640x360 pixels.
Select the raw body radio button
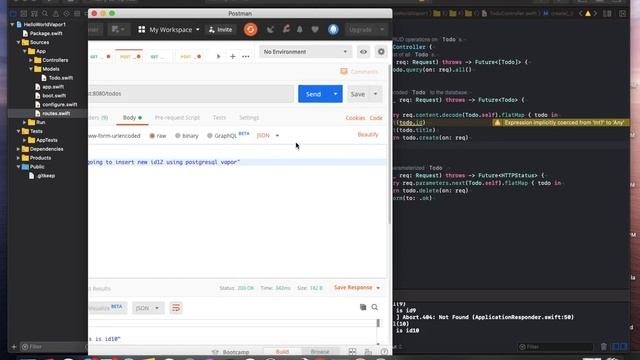pos(152,136)
